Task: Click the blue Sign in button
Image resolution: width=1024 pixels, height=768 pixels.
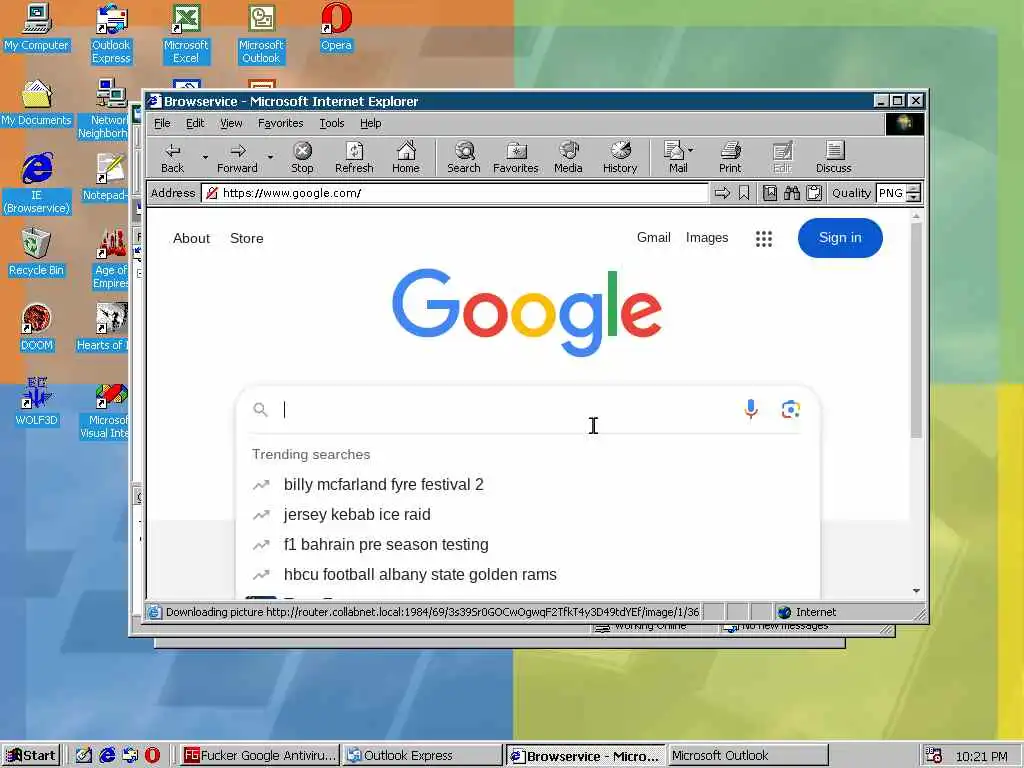Action: [x=840, y=238]
